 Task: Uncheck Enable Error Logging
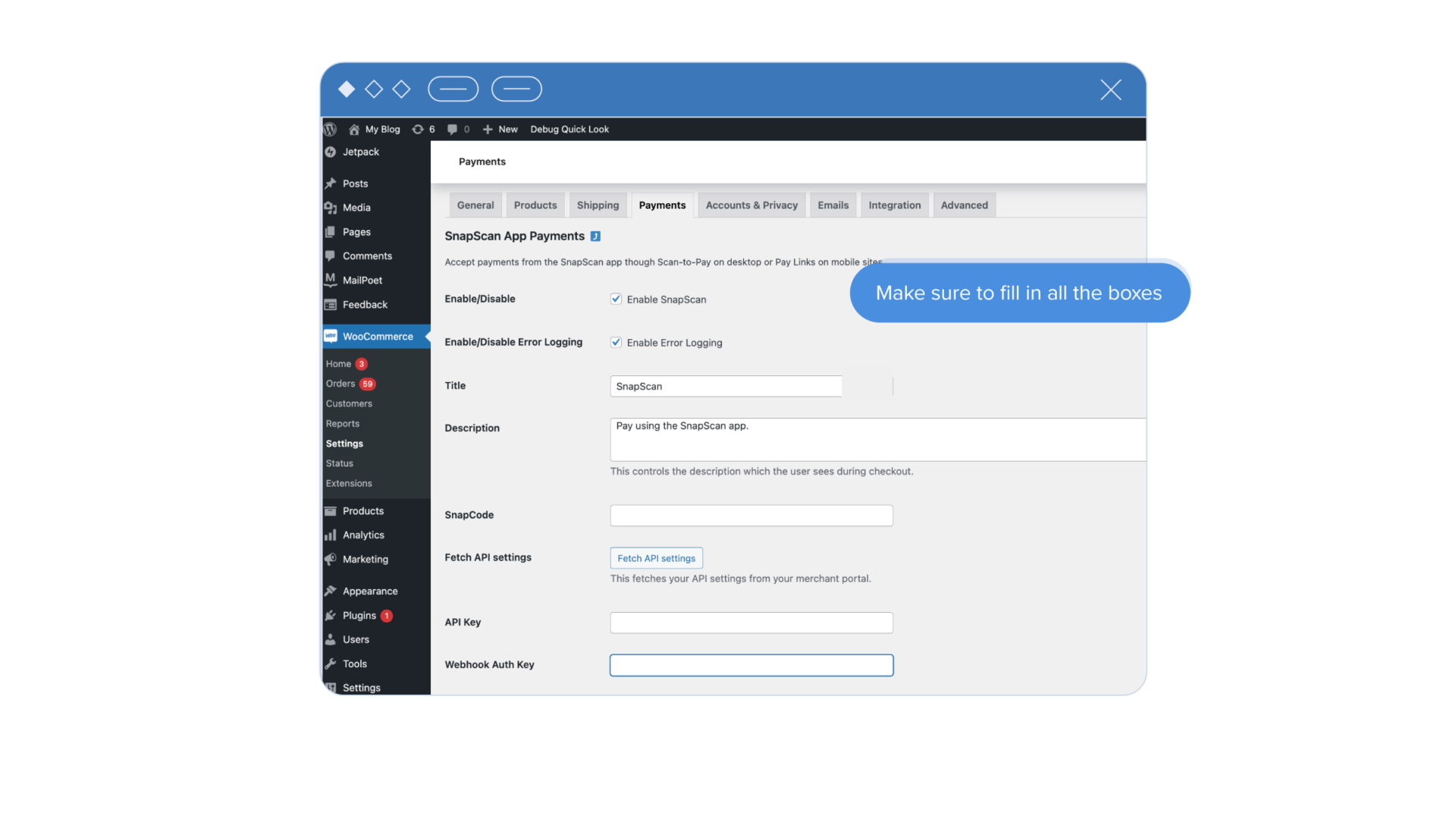(x=616, y=342)
